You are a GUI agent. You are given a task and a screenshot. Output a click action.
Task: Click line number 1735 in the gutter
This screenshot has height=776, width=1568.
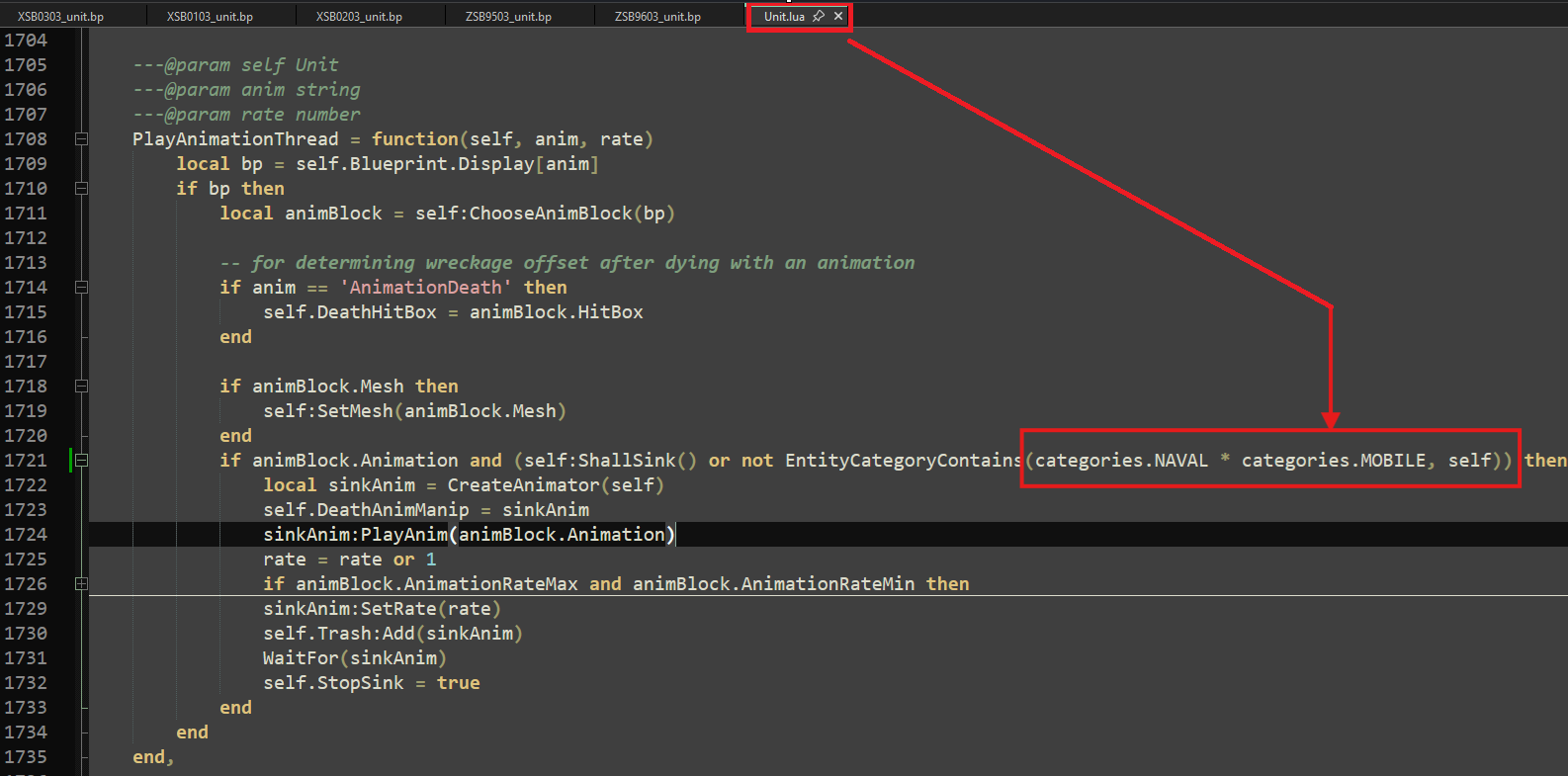[26, 757]
